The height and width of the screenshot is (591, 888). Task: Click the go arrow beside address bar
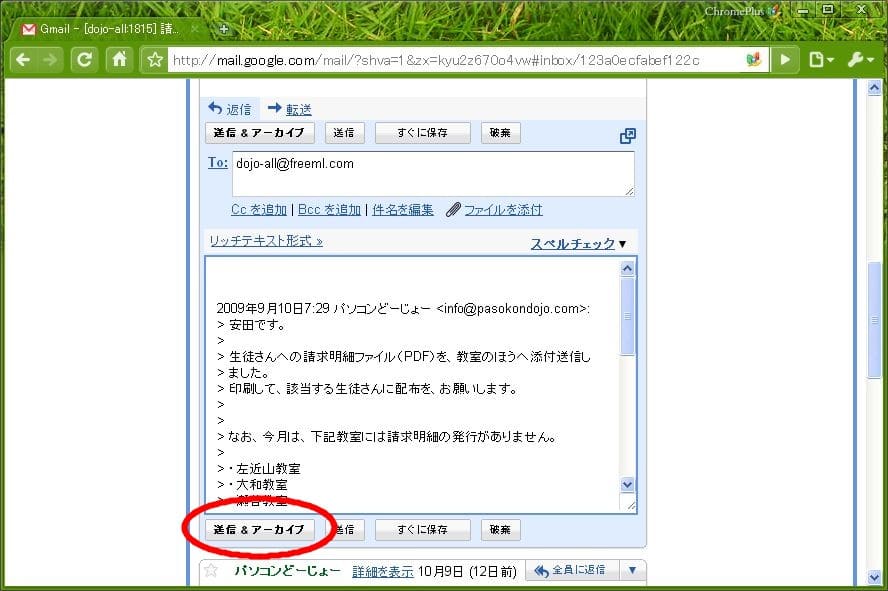click(785, 60)
